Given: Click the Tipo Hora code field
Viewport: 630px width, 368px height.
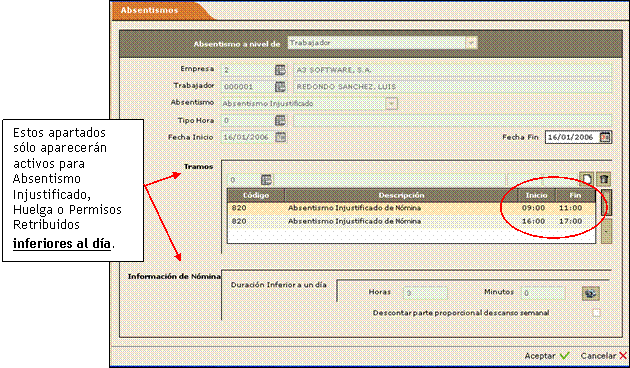Looking at the screenshot, I should click(x=248, y=120).
